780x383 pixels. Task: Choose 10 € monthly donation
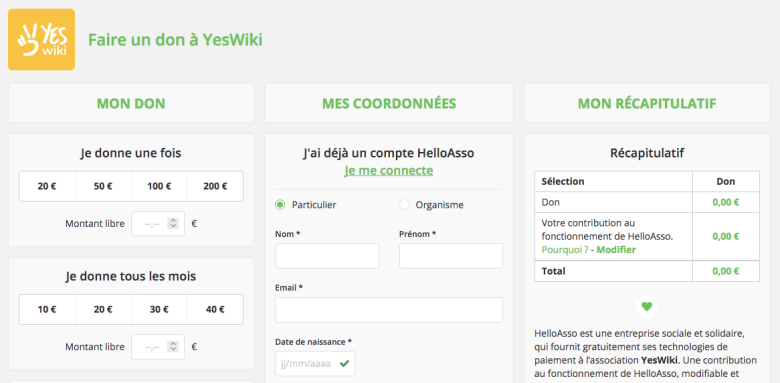[47, 309]
